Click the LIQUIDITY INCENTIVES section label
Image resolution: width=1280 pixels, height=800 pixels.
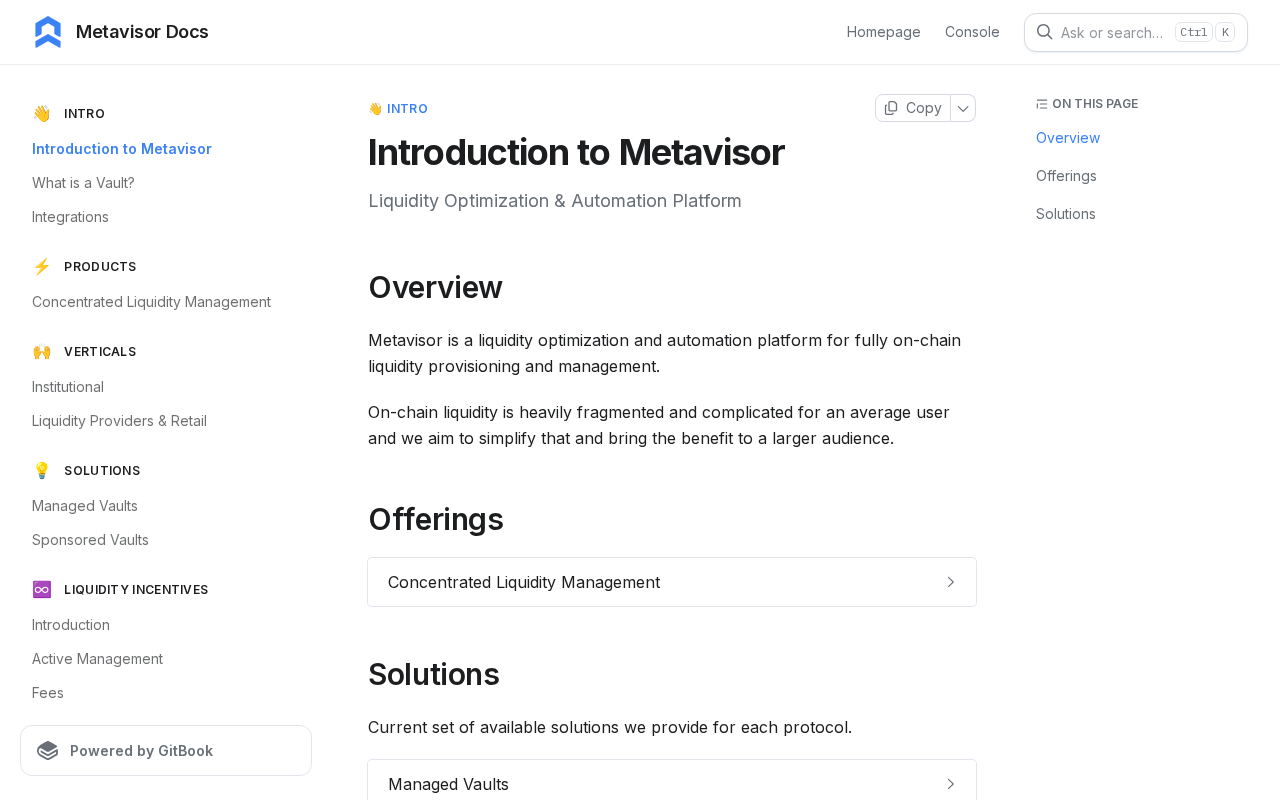[x=136, y=590]
